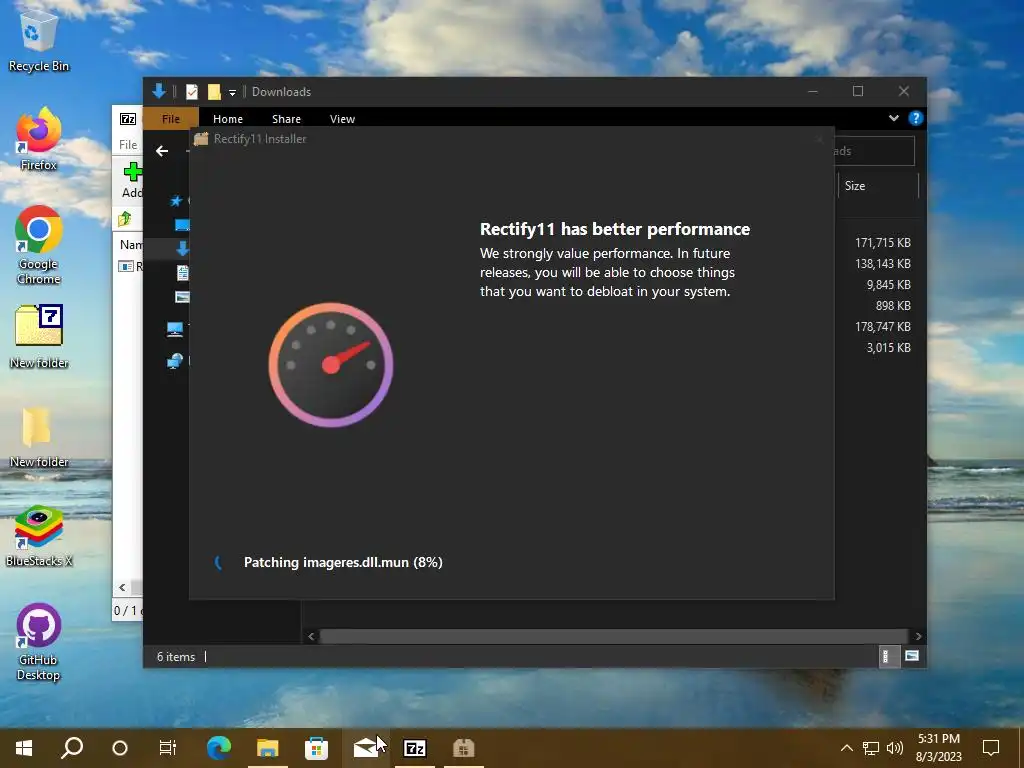Open the notification center
The width and height of the screenshot is (1024, 768).
coord(991,748)
